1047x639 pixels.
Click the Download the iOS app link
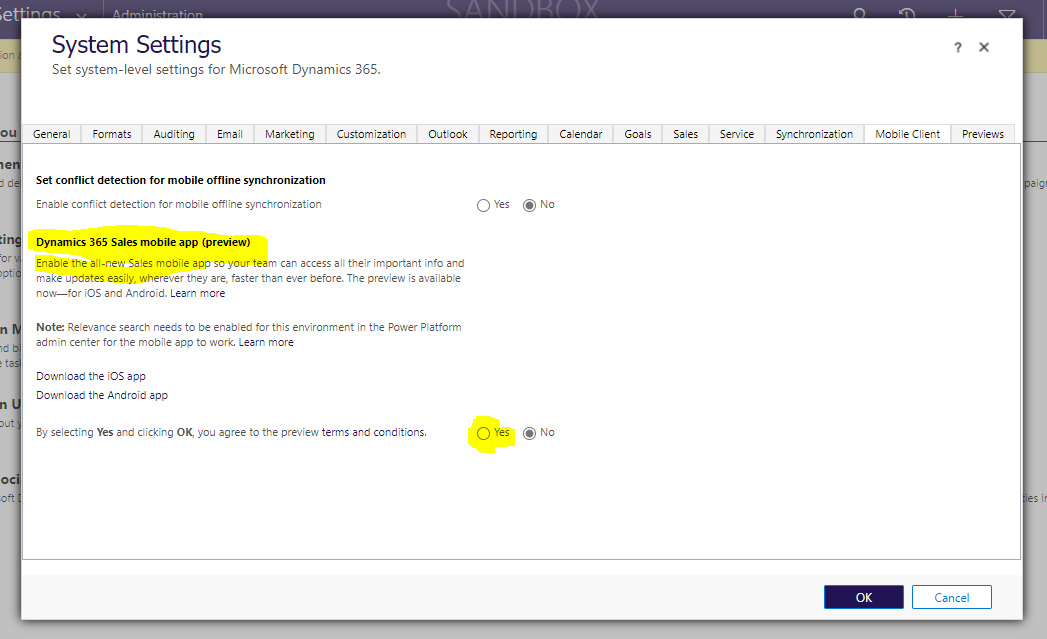pyautogui.click(x=91, y=376)
